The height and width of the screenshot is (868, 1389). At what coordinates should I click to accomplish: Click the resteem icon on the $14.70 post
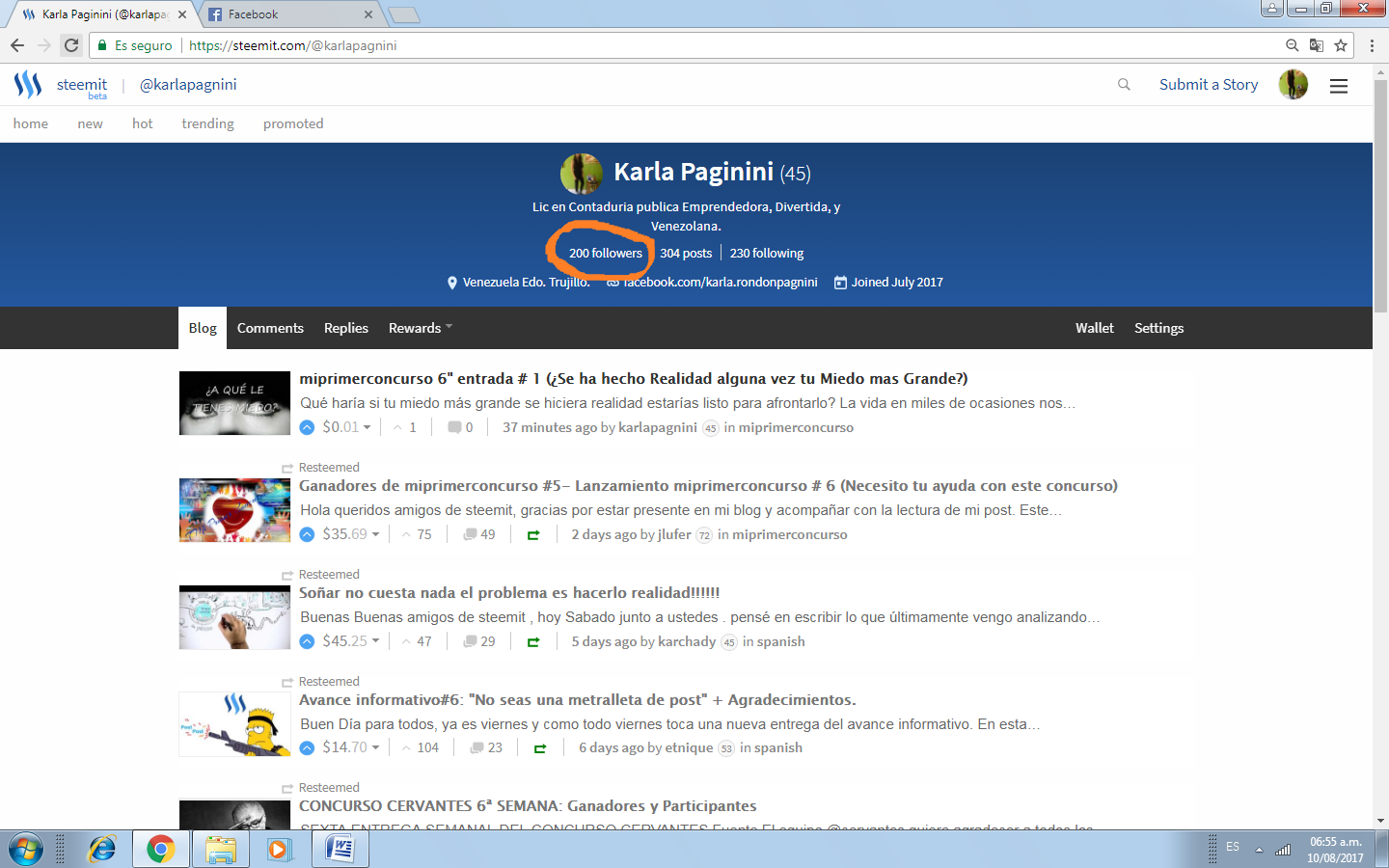[540, 748]
